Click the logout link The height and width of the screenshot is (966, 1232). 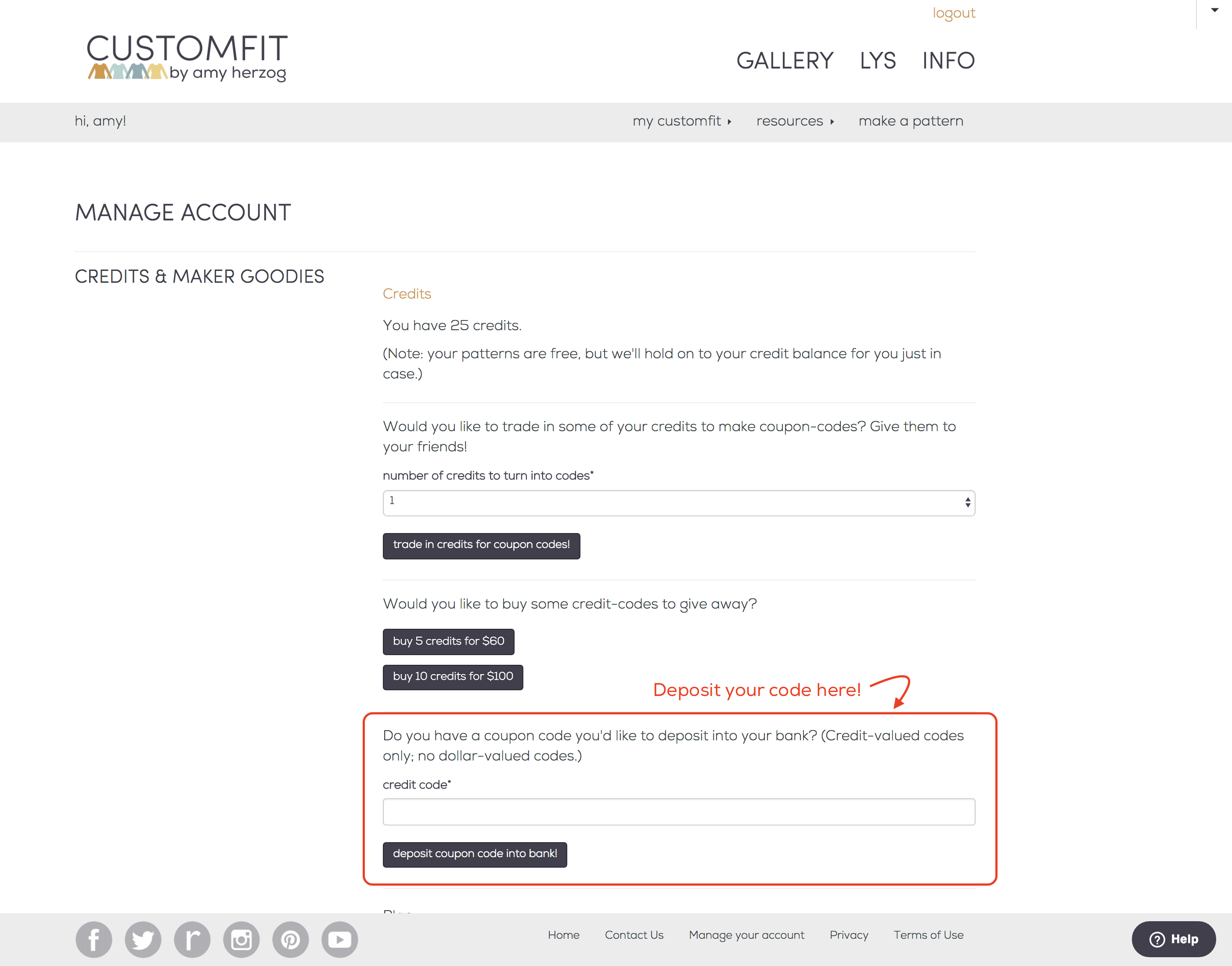pos(954,13)
